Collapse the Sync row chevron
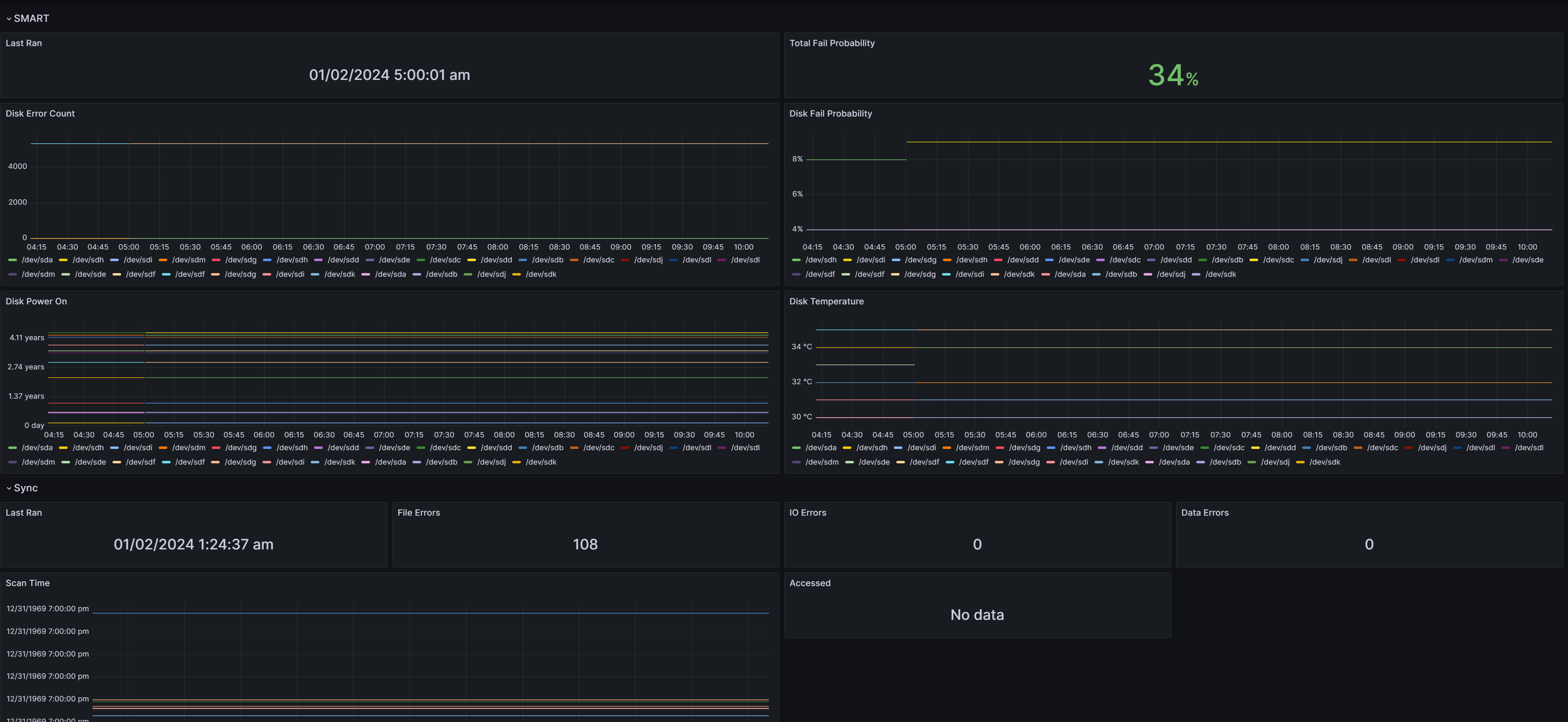The width and height of the screenshot is (1568, 722). 9,488
